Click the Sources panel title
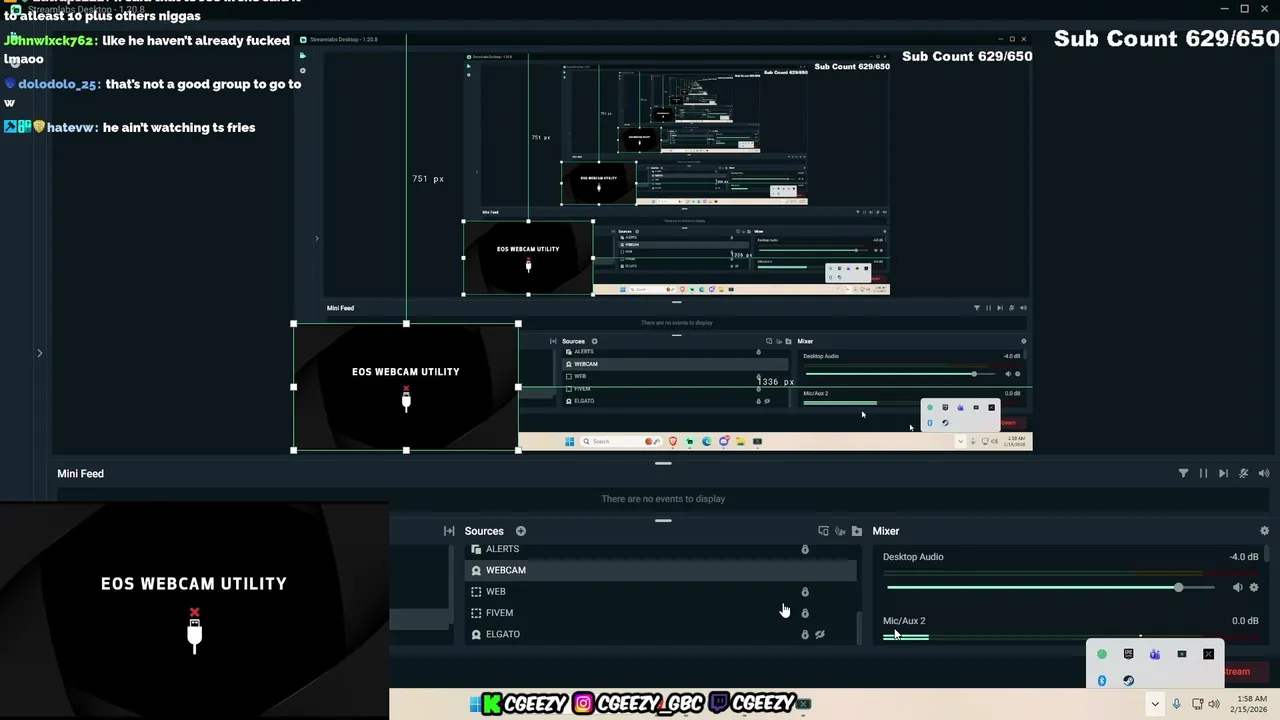Screen dimensions: 1280x720 (x=484, y=531)
